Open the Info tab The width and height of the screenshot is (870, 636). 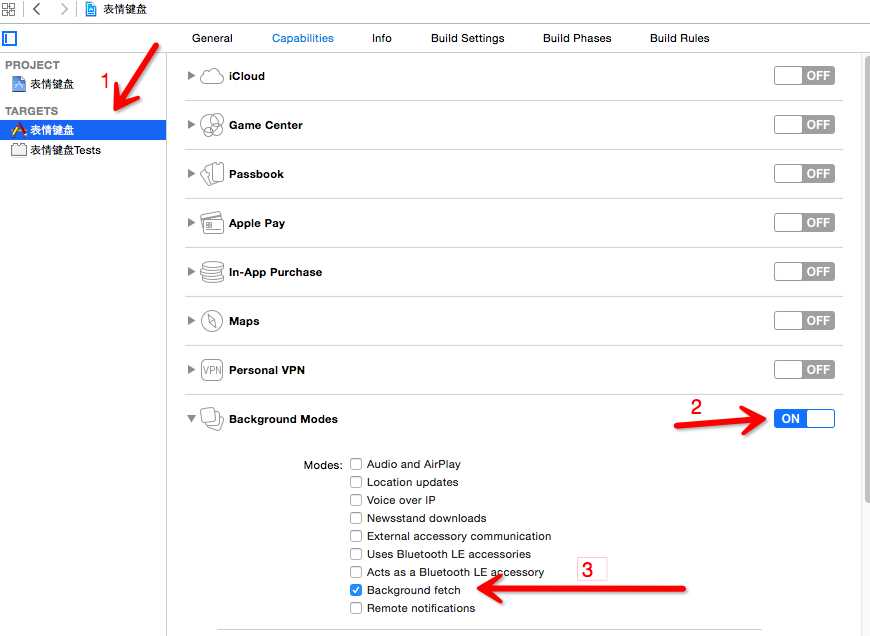[382, 38]
